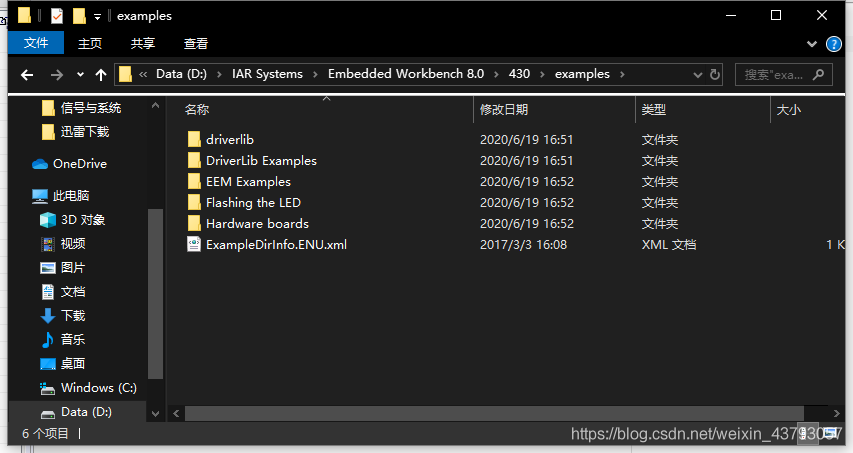Expand chevron after IAR Systems breadcrumb
Viewport: 853px width, 453px height.
pos(315,75)
